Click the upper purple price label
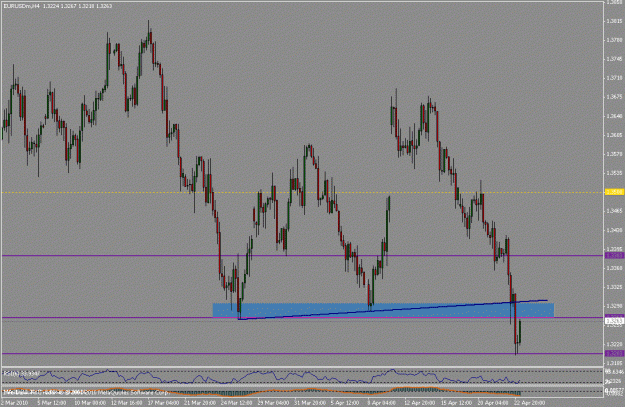Viewport: 625px width, 407px height. tap(614, 256)
